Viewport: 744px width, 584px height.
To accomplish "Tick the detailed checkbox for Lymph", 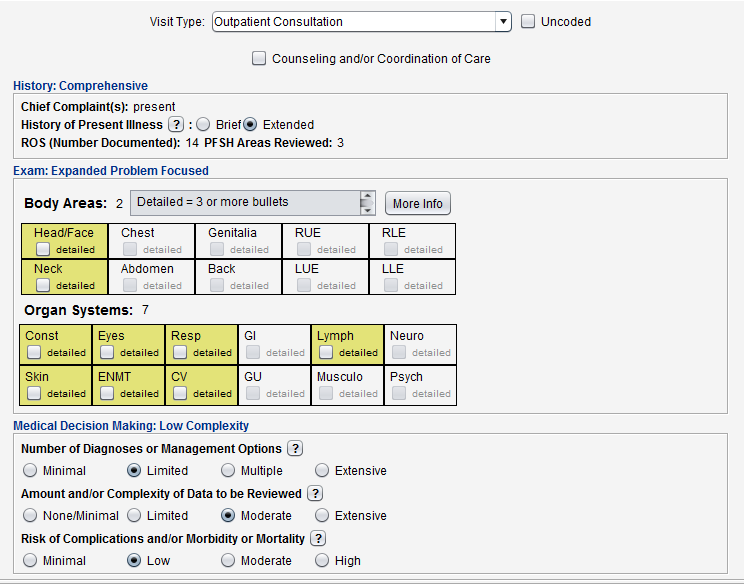I will tap(326, 352).
